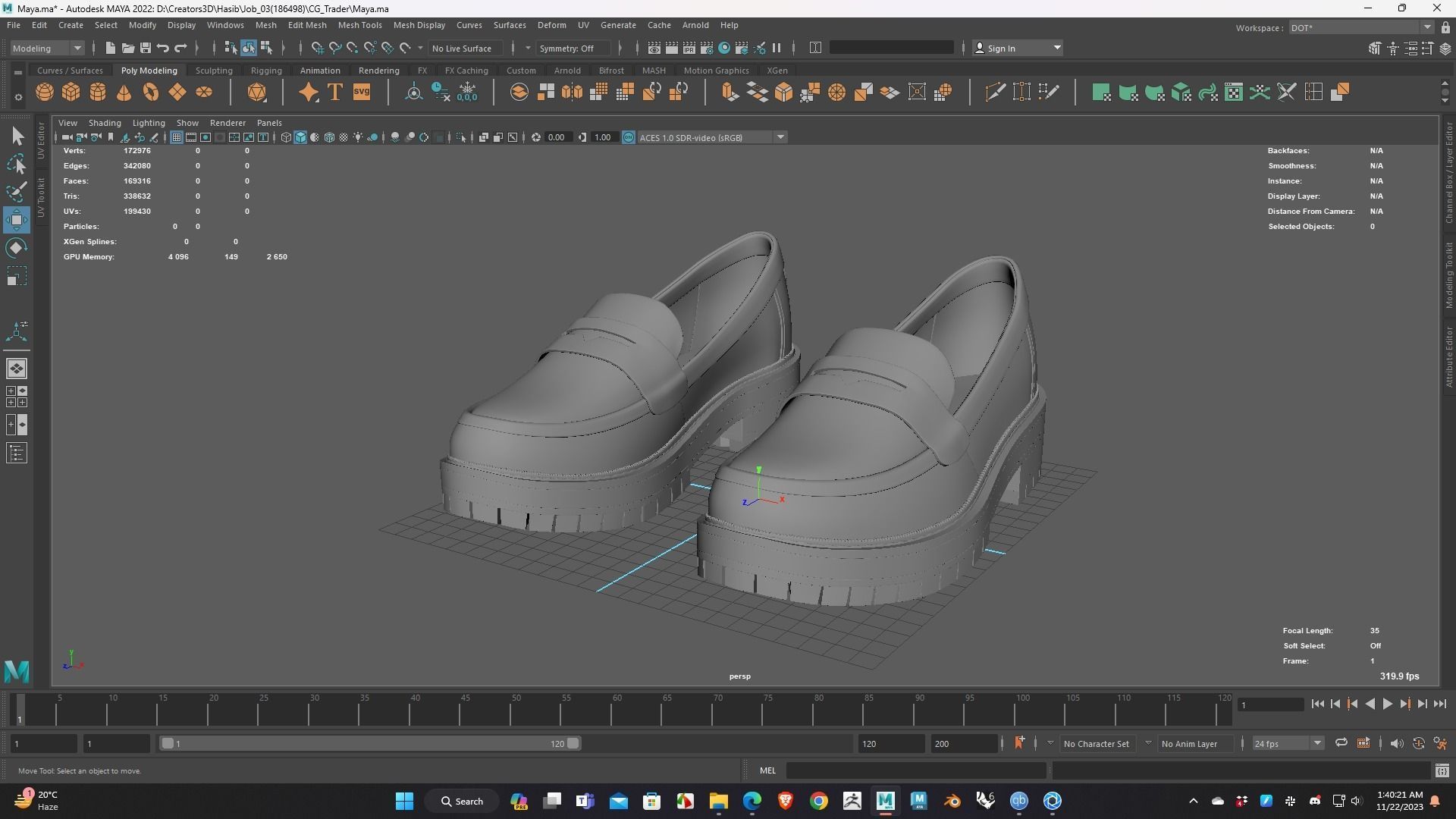Click the Save Scene icon
1456x819 pixels.
[146, 48]
